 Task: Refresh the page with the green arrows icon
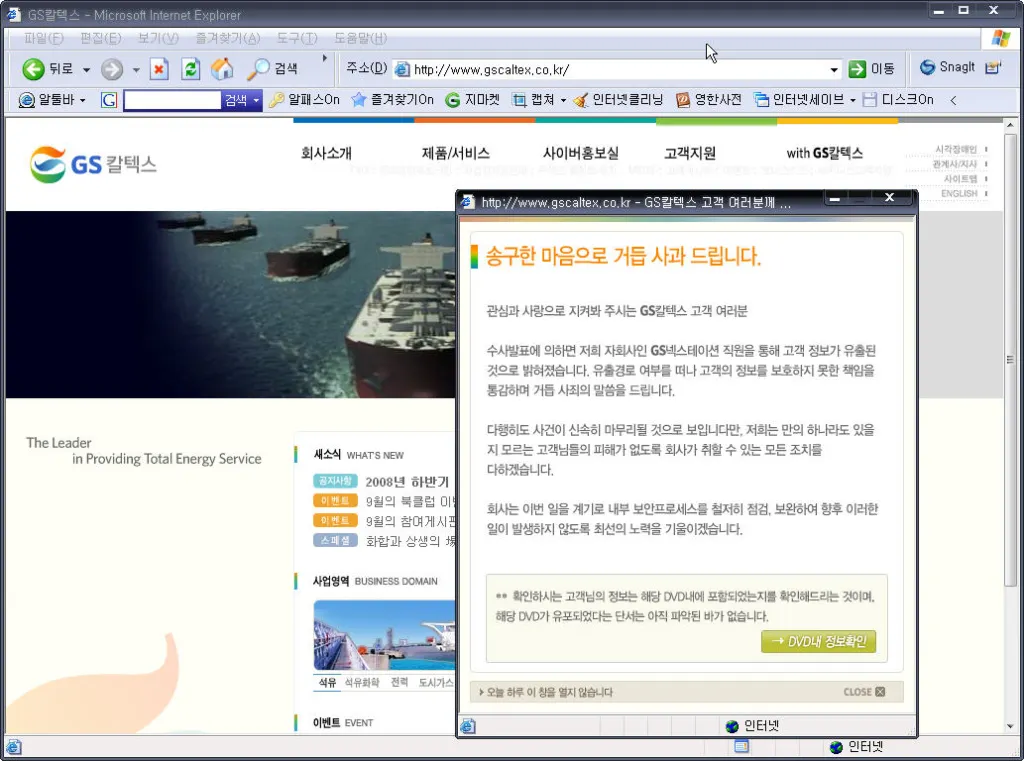[190, 69]
